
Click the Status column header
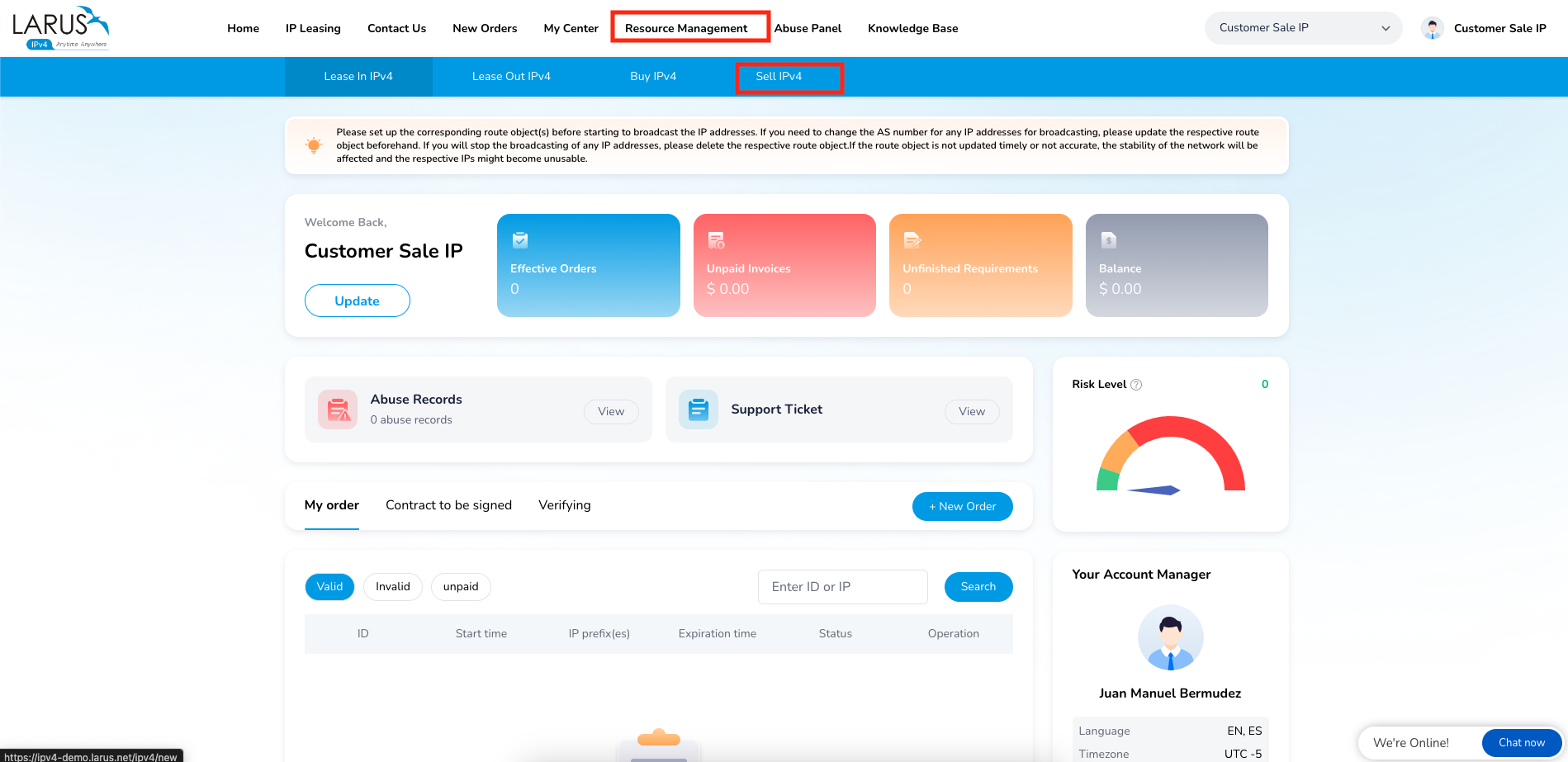coord(836,634)
